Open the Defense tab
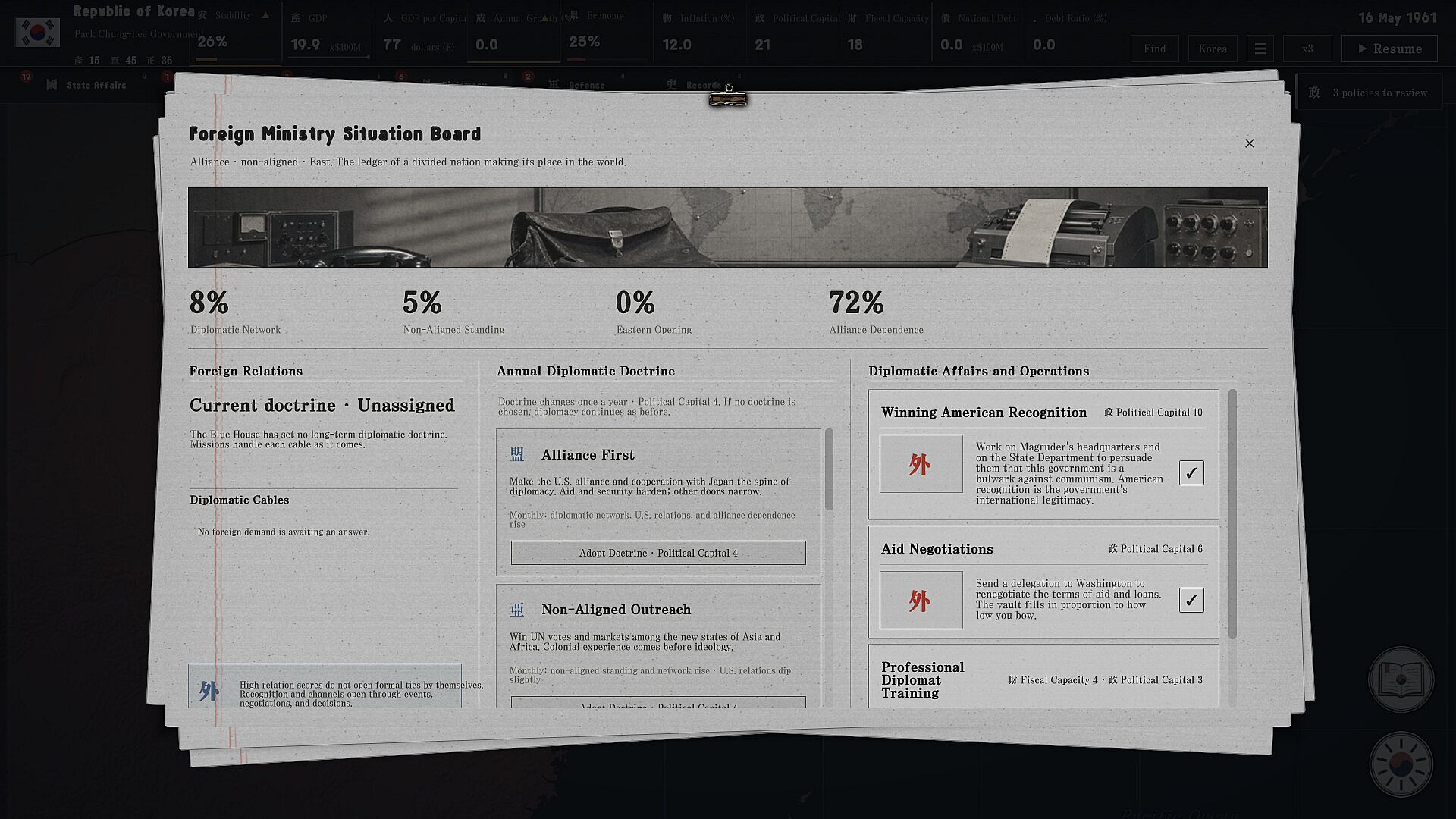The height and width of the screenshot is (819, 1456). [x=577, y=85]
